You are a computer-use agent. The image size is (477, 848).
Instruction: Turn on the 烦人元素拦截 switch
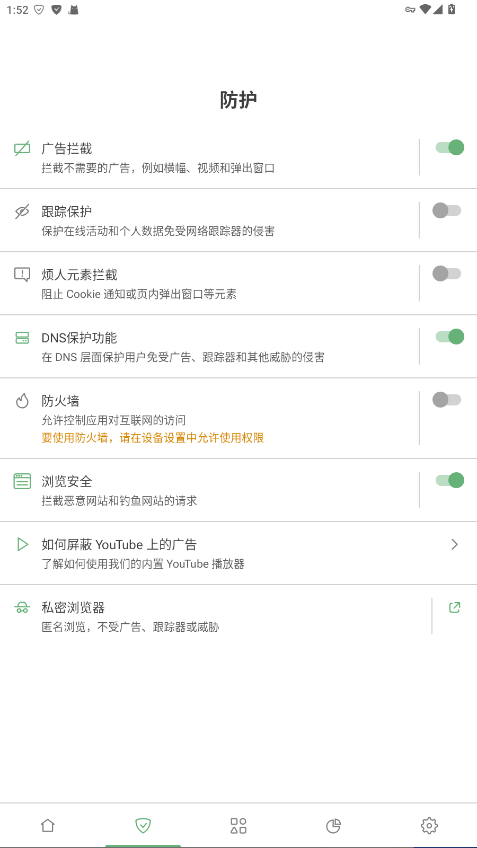pos(447,274)
